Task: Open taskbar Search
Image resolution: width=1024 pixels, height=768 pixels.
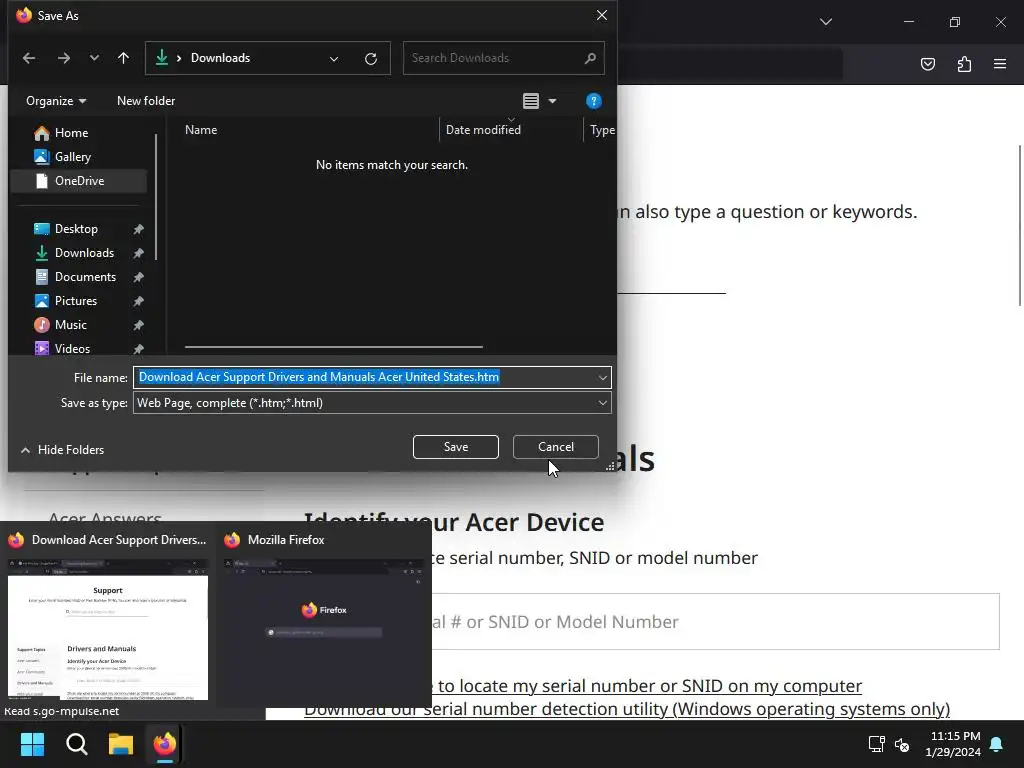Action: pyautogui.click(x=76, y=744)
